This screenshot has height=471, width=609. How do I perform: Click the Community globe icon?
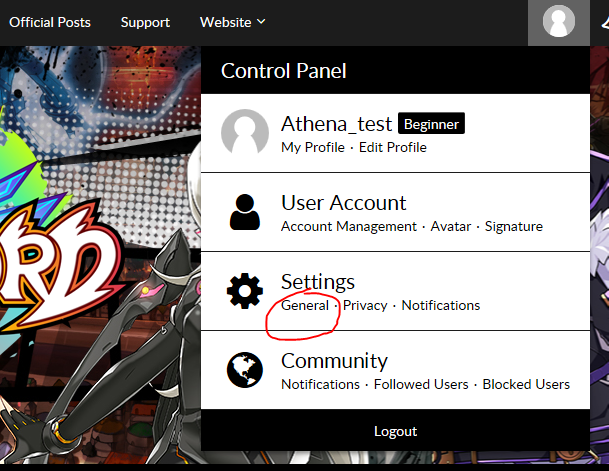pyautogui.click(x=245, y=370)
